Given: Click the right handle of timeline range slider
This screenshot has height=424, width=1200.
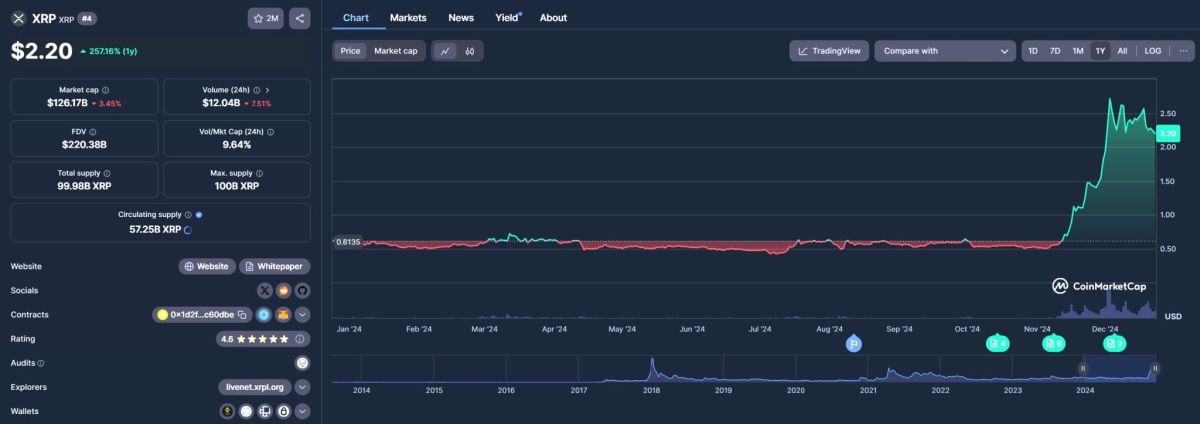Looking at the screenshot, I should click(1155, 368).
